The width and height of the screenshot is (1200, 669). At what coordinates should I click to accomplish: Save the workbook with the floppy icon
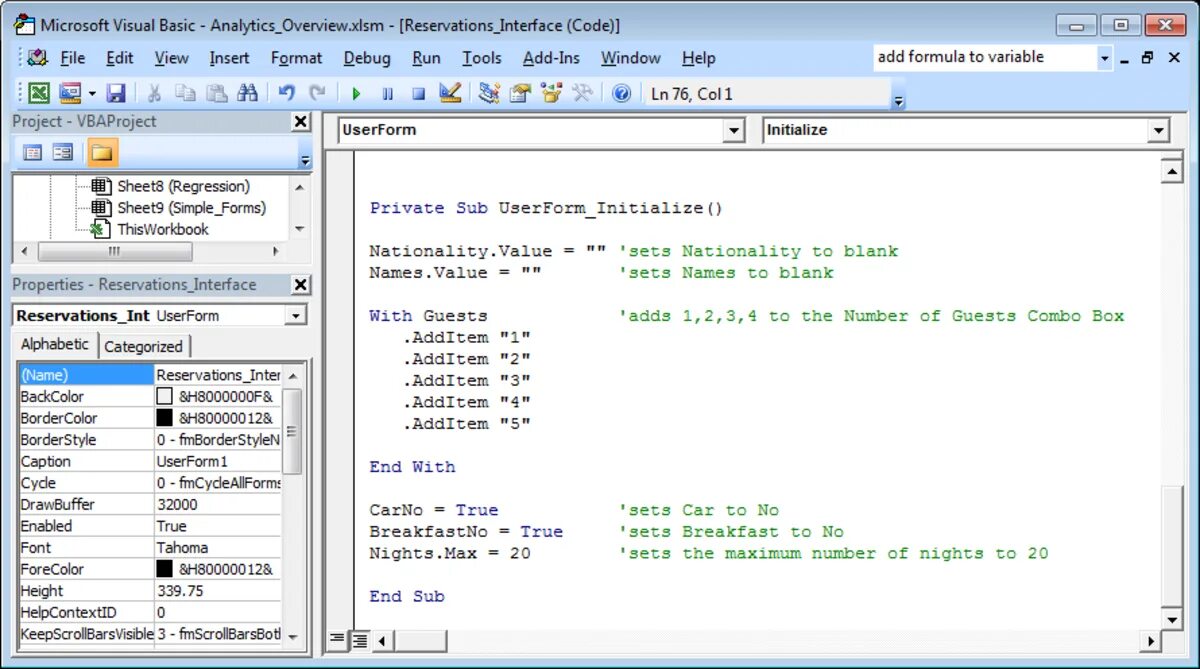pyautogui.click(x=116, y=94)
